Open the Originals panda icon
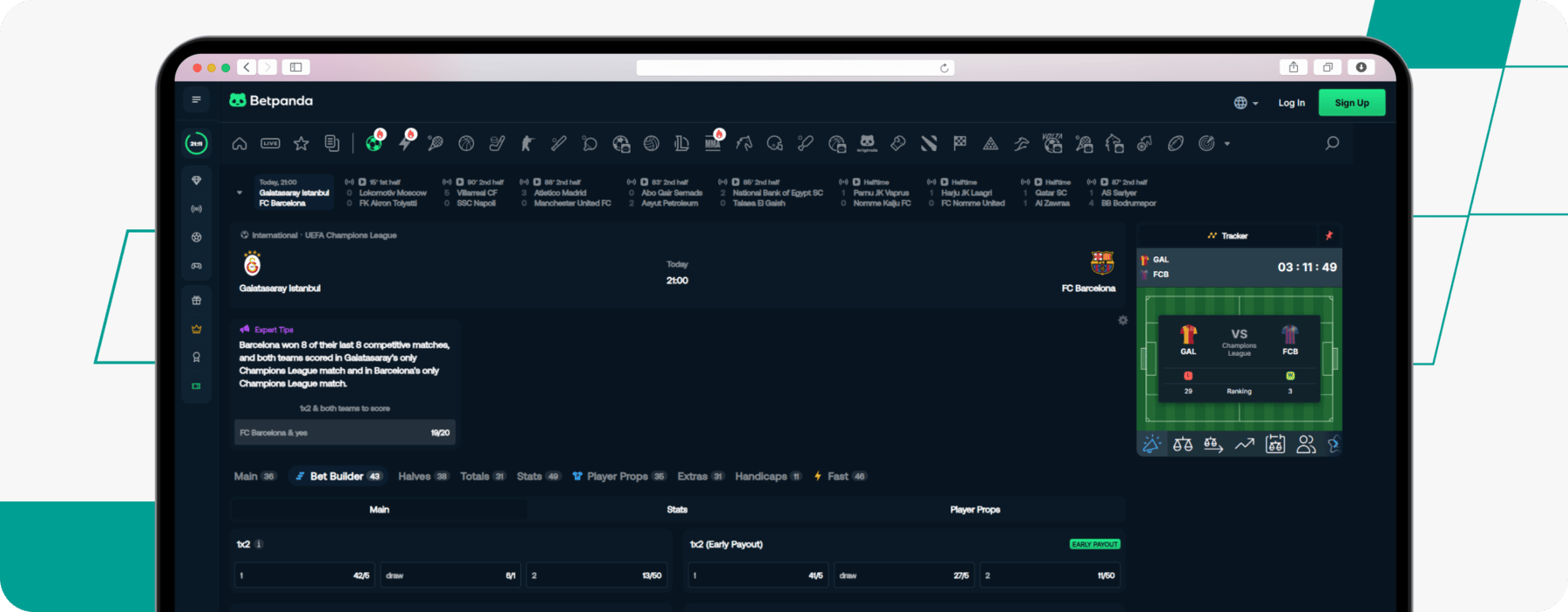This screenshot has width=1568, height=612. pyautogui.click(x=868, y=144)
